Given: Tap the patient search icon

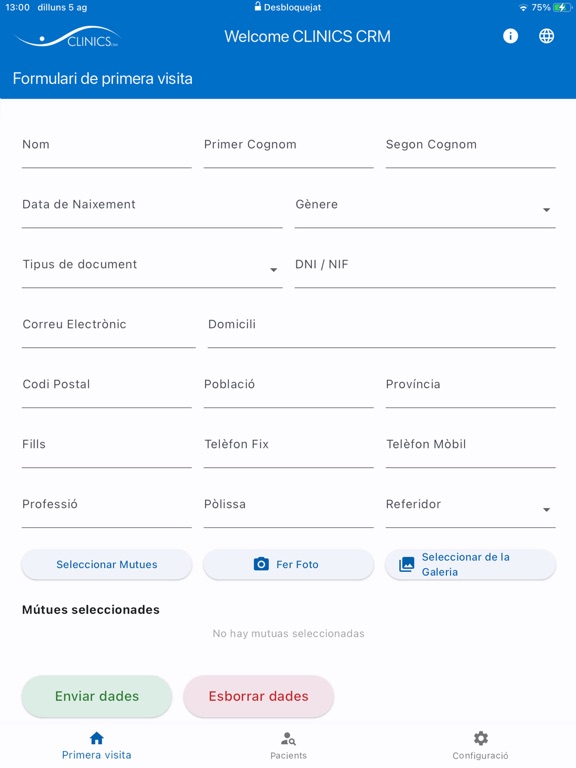Looking at the screenshot, I should (288, 738).
